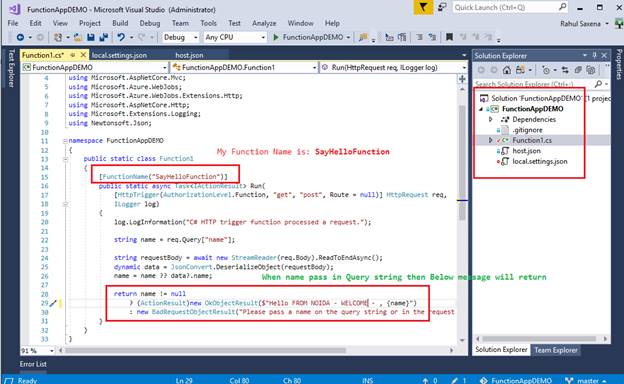Screen dimensions: 624x384
Task: Click the split editor icon above scrollbar
Action: 462,79
